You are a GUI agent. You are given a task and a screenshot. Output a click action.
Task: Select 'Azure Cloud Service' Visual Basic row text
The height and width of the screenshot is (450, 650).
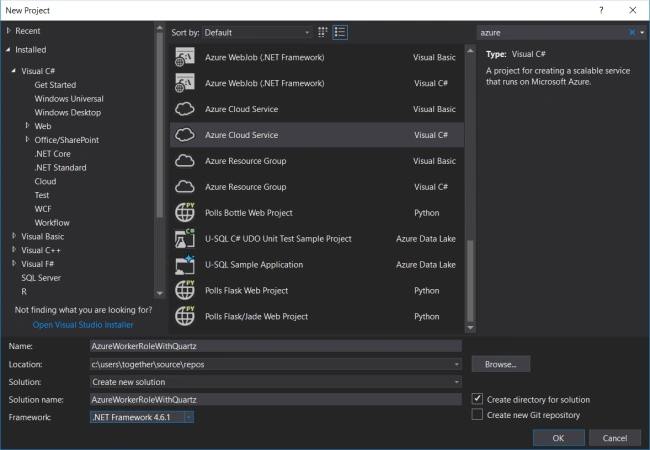pyautogui.click(x=241, y=109)
